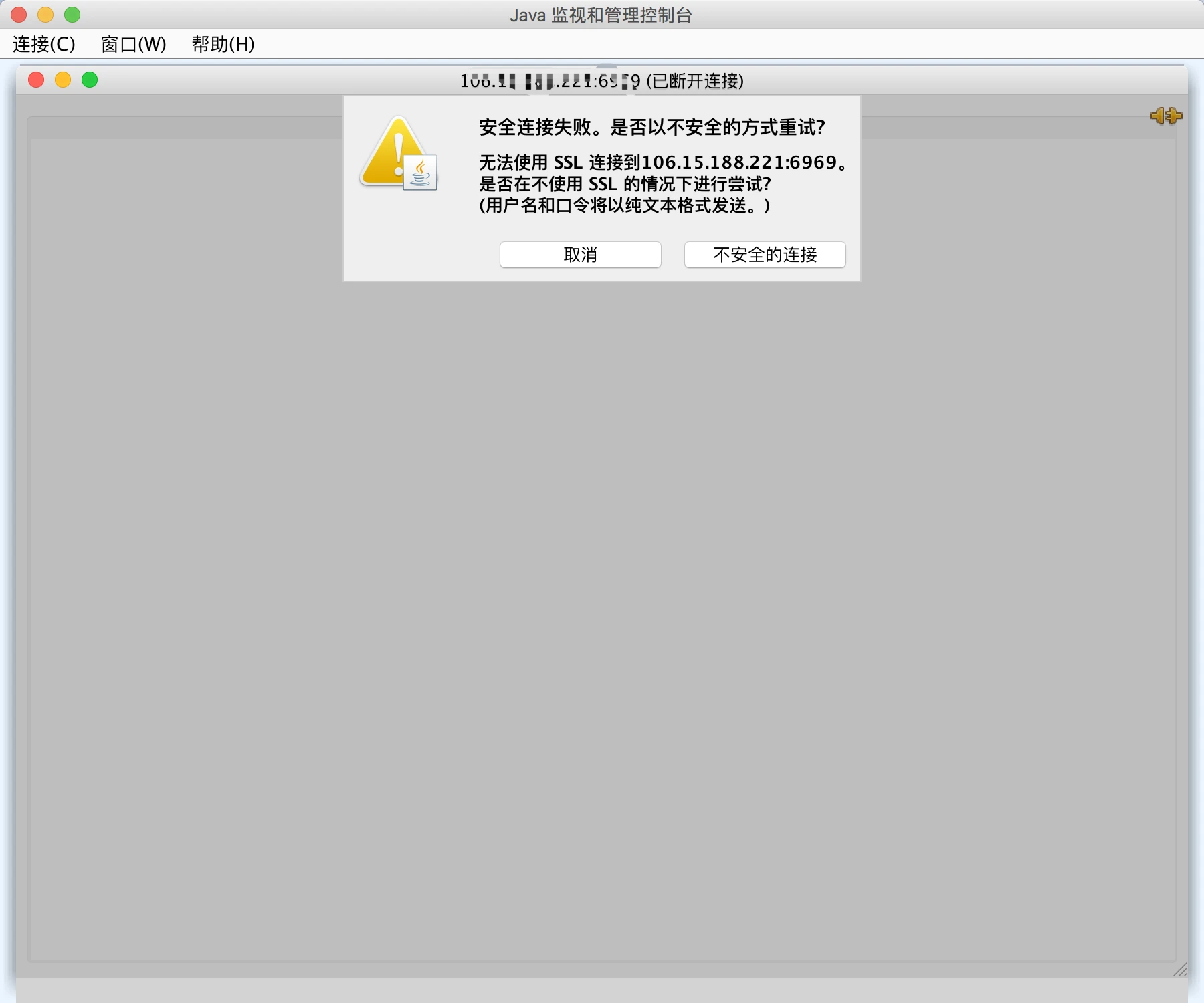Viewport: 1204px width, 1003px height.
Task: Open the 窗口(W) menu
Action: (133, 44)
